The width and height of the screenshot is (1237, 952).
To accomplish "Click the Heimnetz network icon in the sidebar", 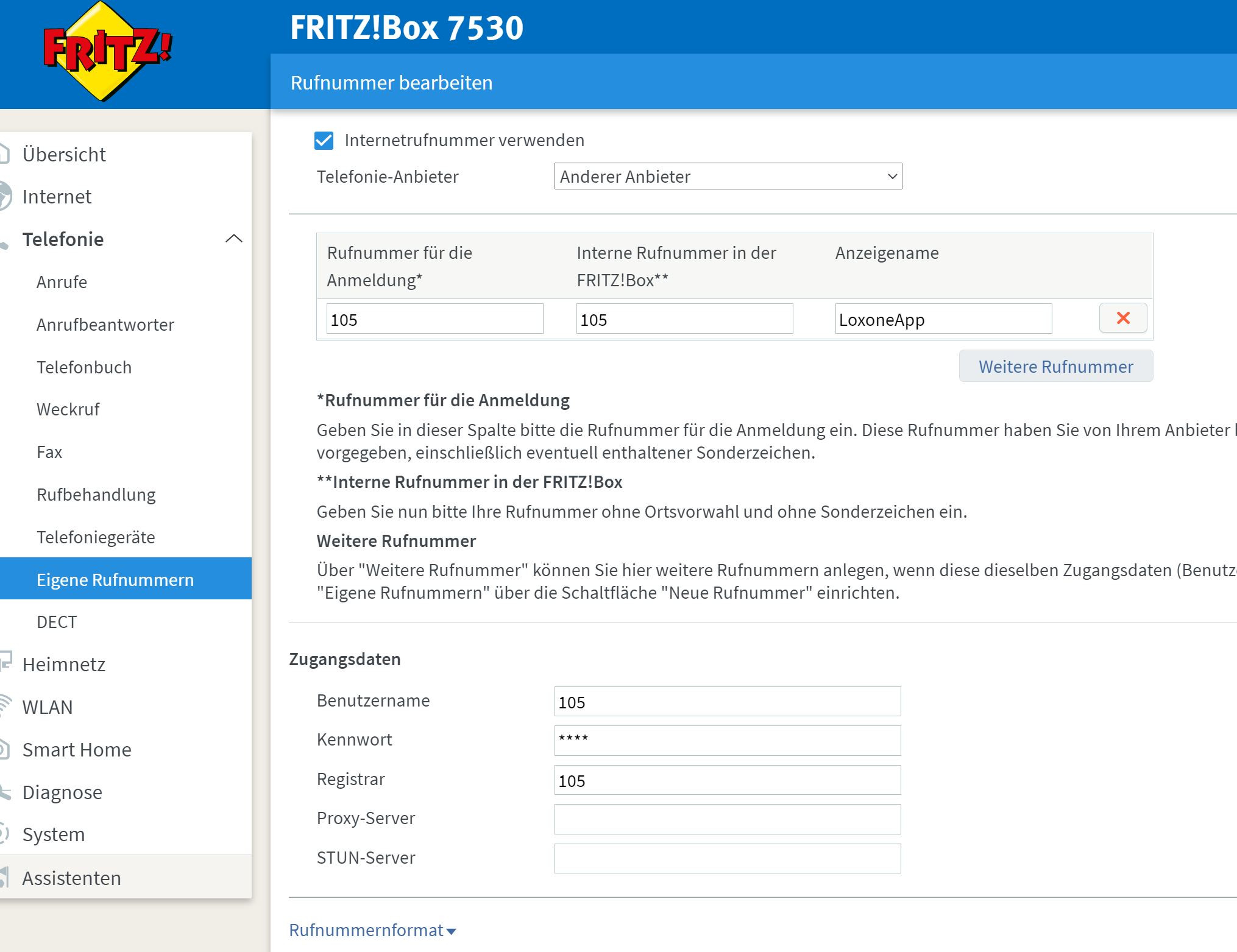I will (5, 663).
